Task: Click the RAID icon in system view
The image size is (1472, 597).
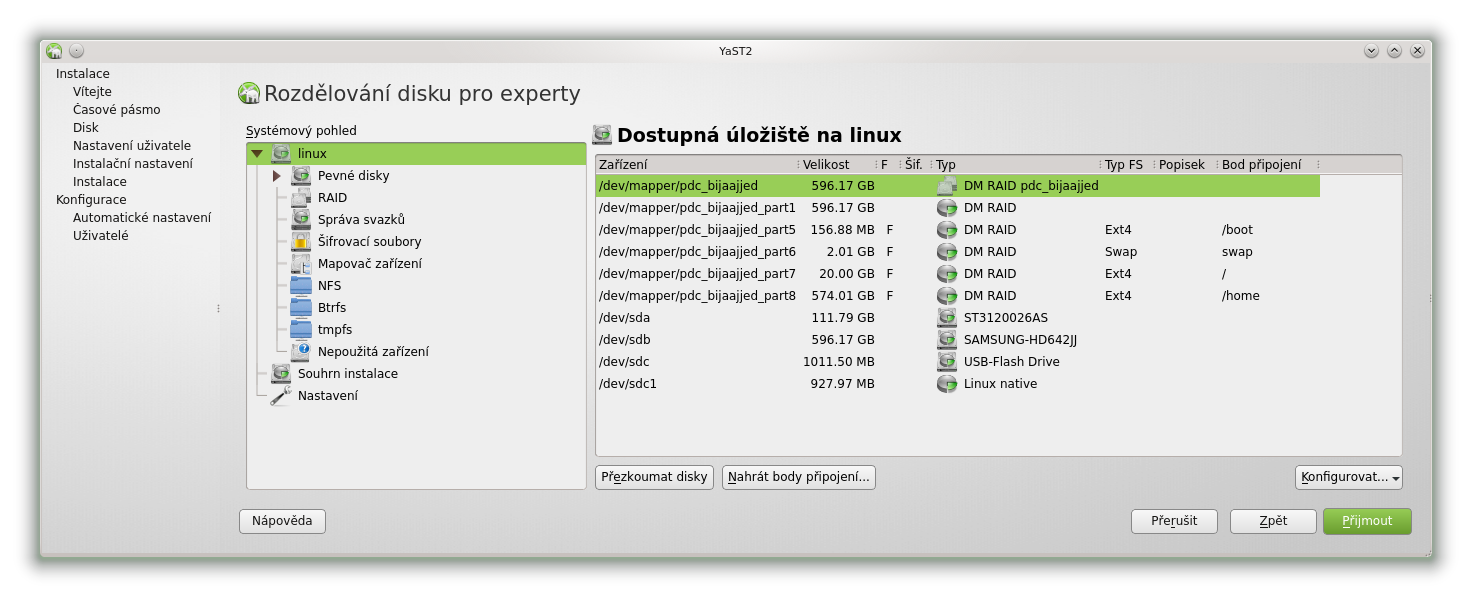Action: [x=301, y=197]
